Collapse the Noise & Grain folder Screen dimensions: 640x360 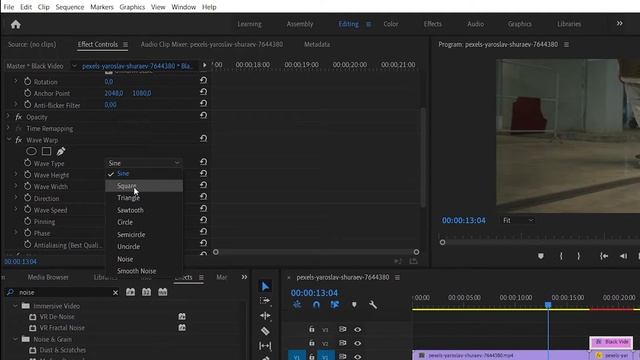15,339
